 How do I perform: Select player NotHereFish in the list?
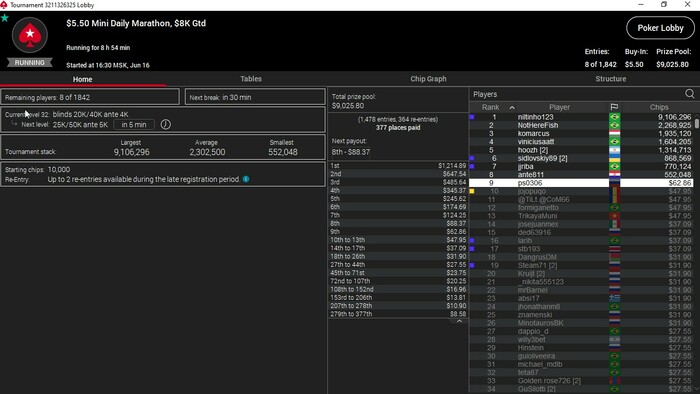[x=538, y=125]
